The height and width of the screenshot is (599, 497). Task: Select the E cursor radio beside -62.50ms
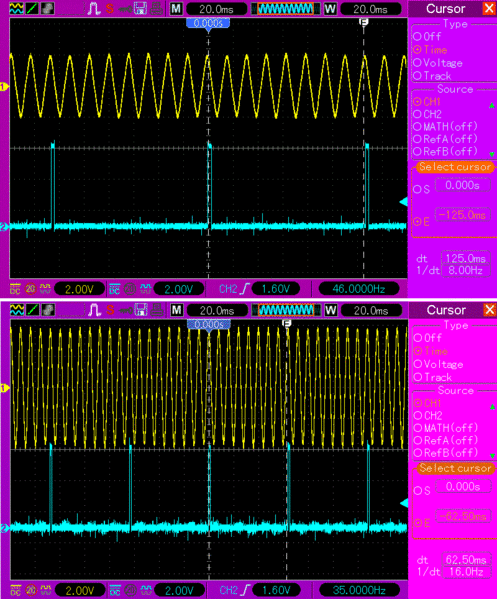[x=418, y=523]
